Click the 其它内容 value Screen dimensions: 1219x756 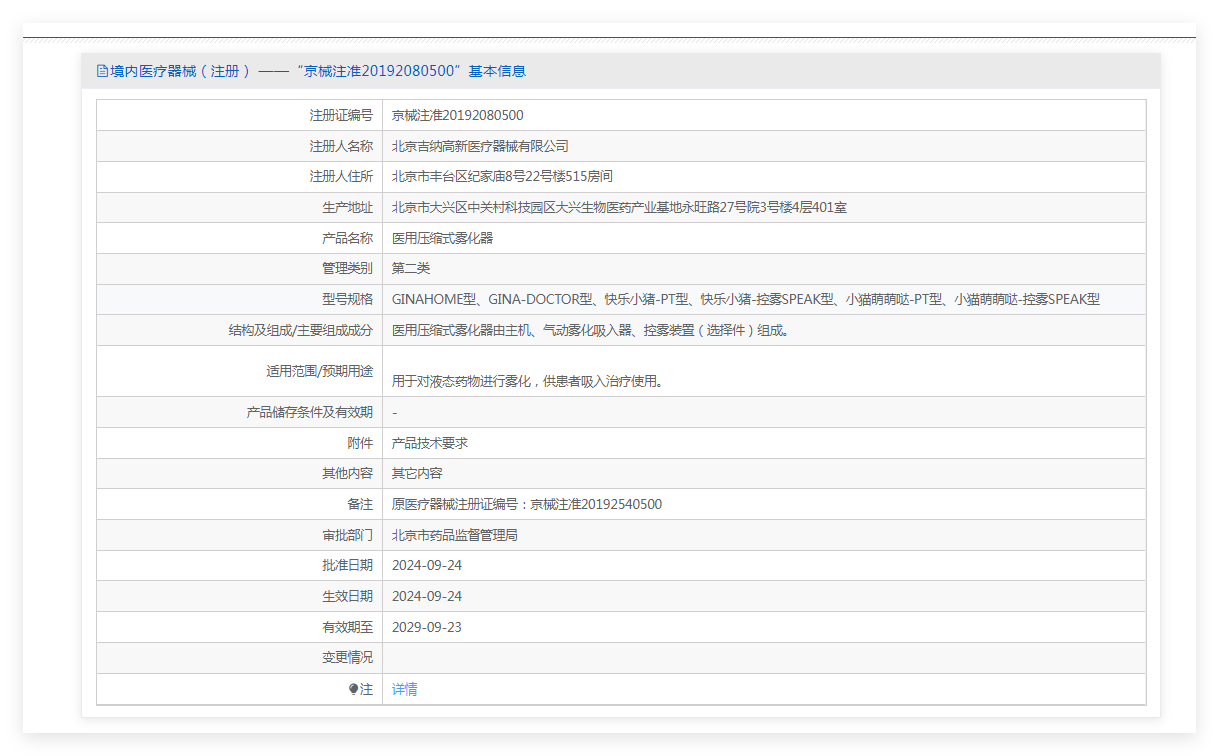point(417,473)
